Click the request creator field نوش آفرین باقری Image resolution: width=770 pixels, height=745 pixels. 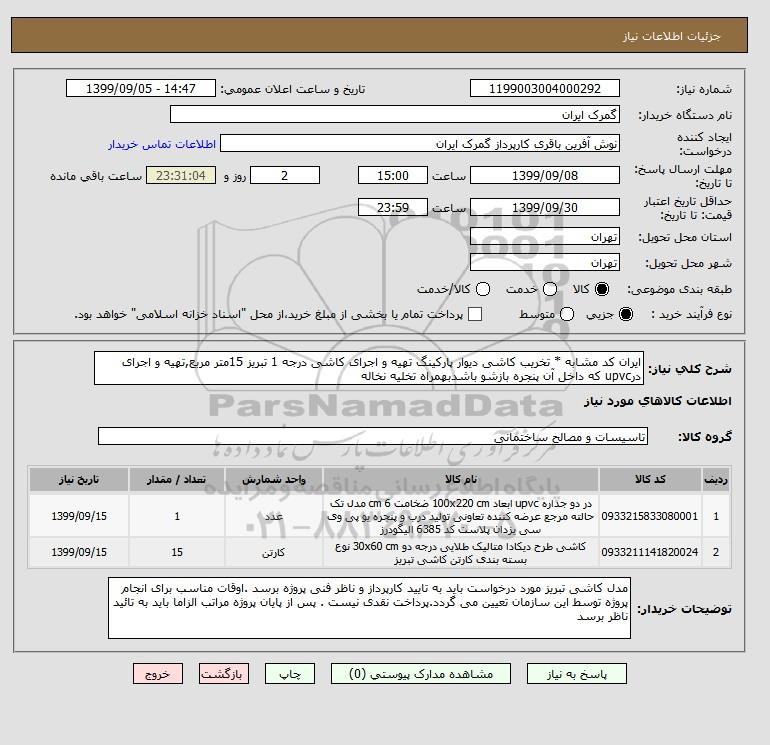click(x=420, y=144)
